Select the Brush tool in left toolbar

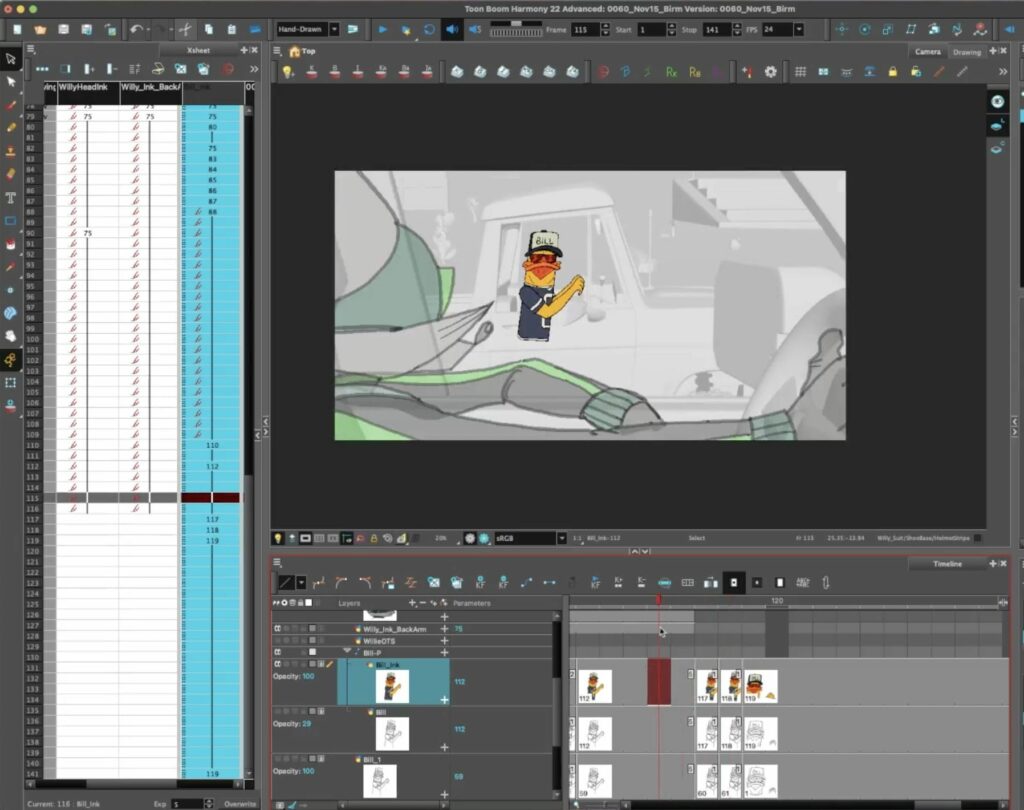[x=10, y=105]
